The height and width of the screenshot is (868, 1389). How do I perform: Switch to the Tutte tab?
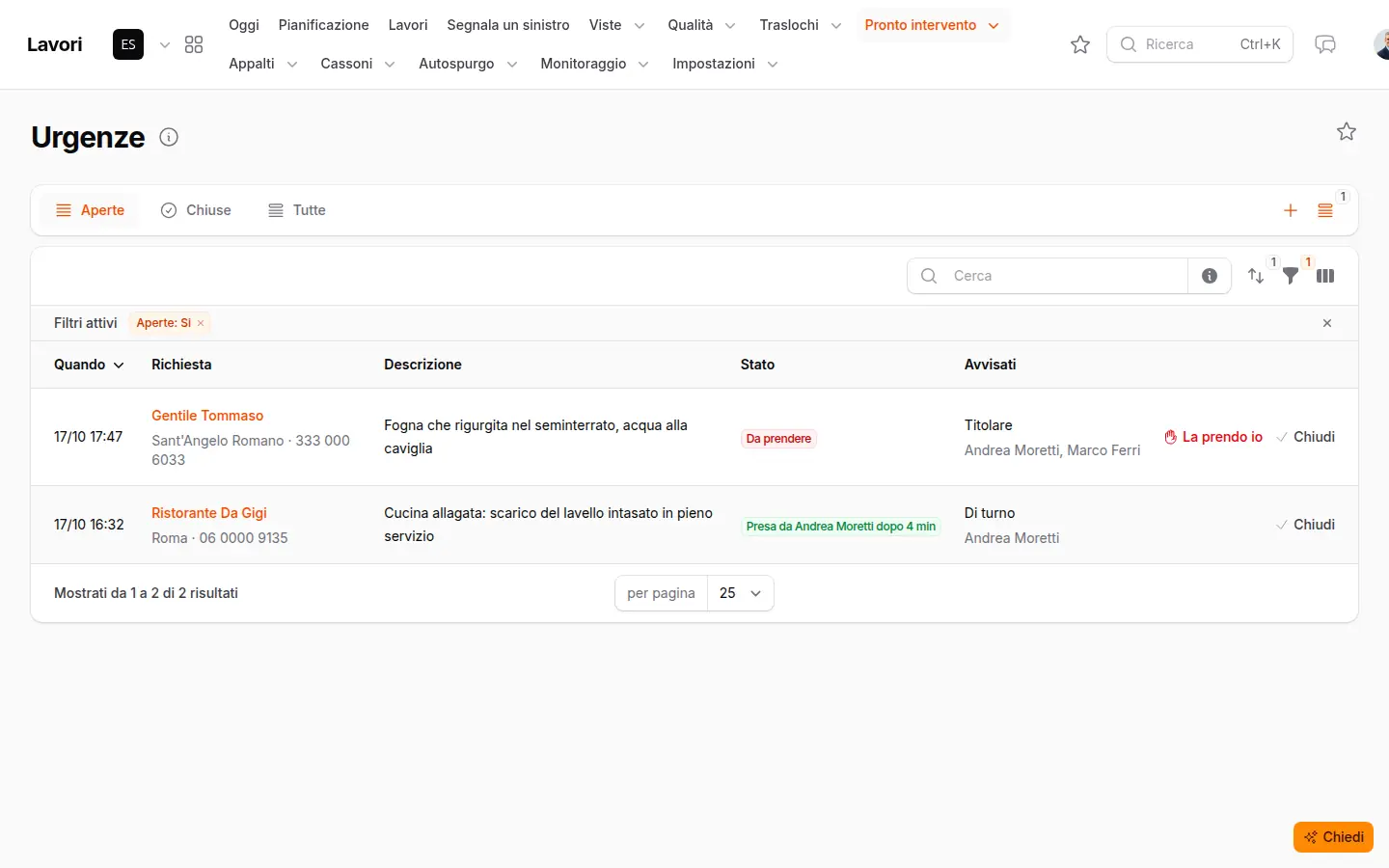[297, 210]
